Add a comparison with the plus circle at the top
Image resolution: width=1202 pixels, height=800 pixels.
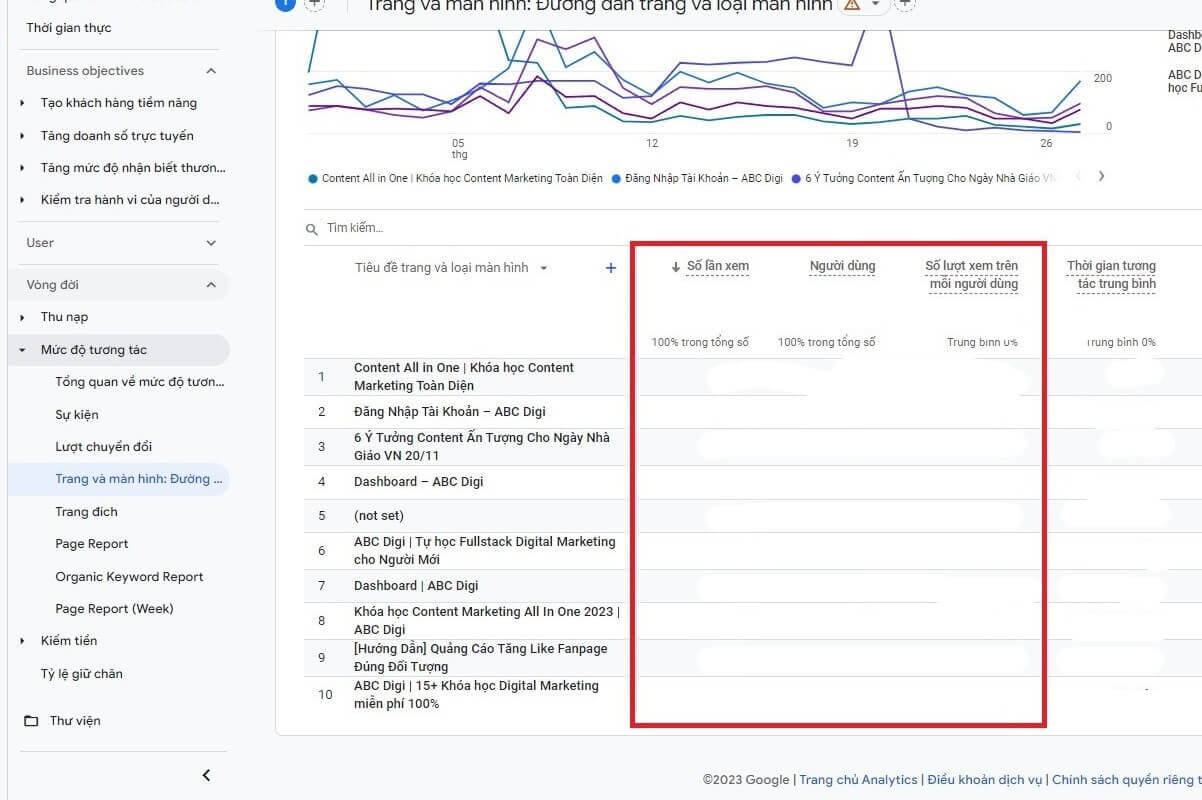click(x=314, y=4)
